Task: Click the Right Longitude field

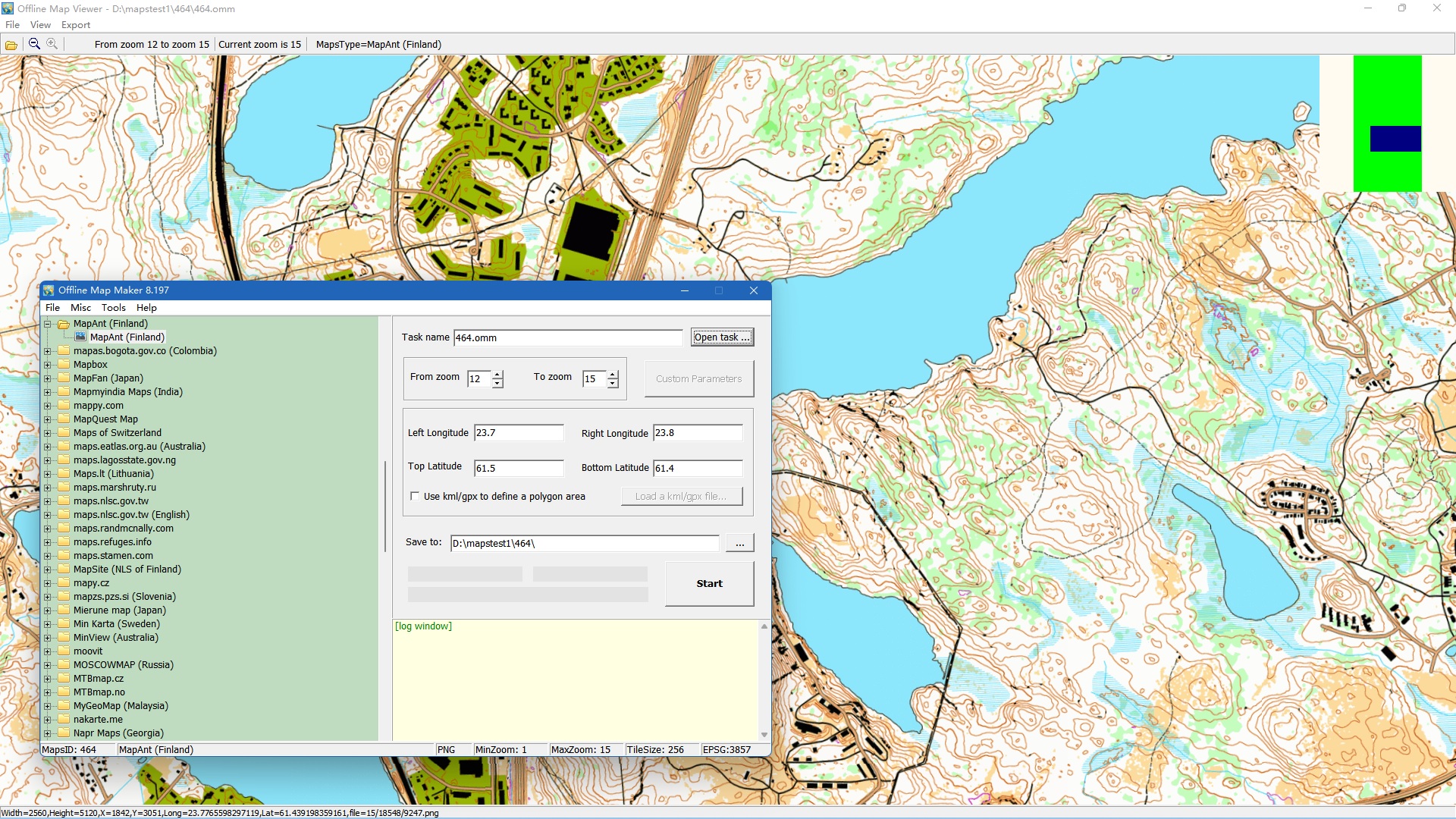Action: [698, 433]
